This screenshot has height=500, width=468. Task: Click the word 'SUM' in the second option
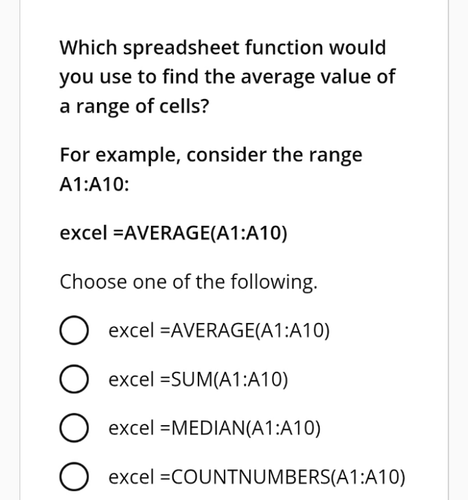coord(191,379)
